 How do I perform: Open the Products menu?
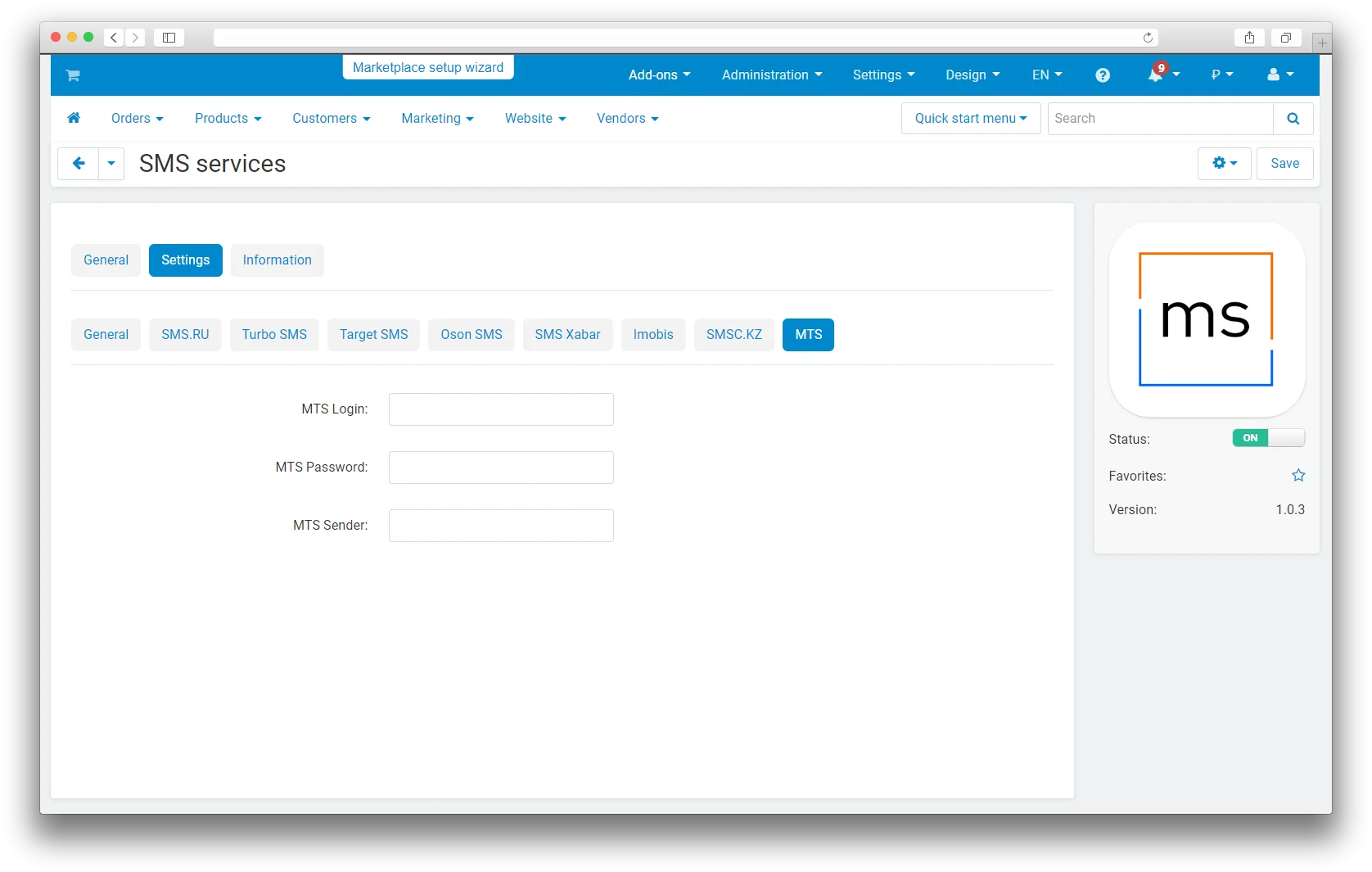point(228,119)
